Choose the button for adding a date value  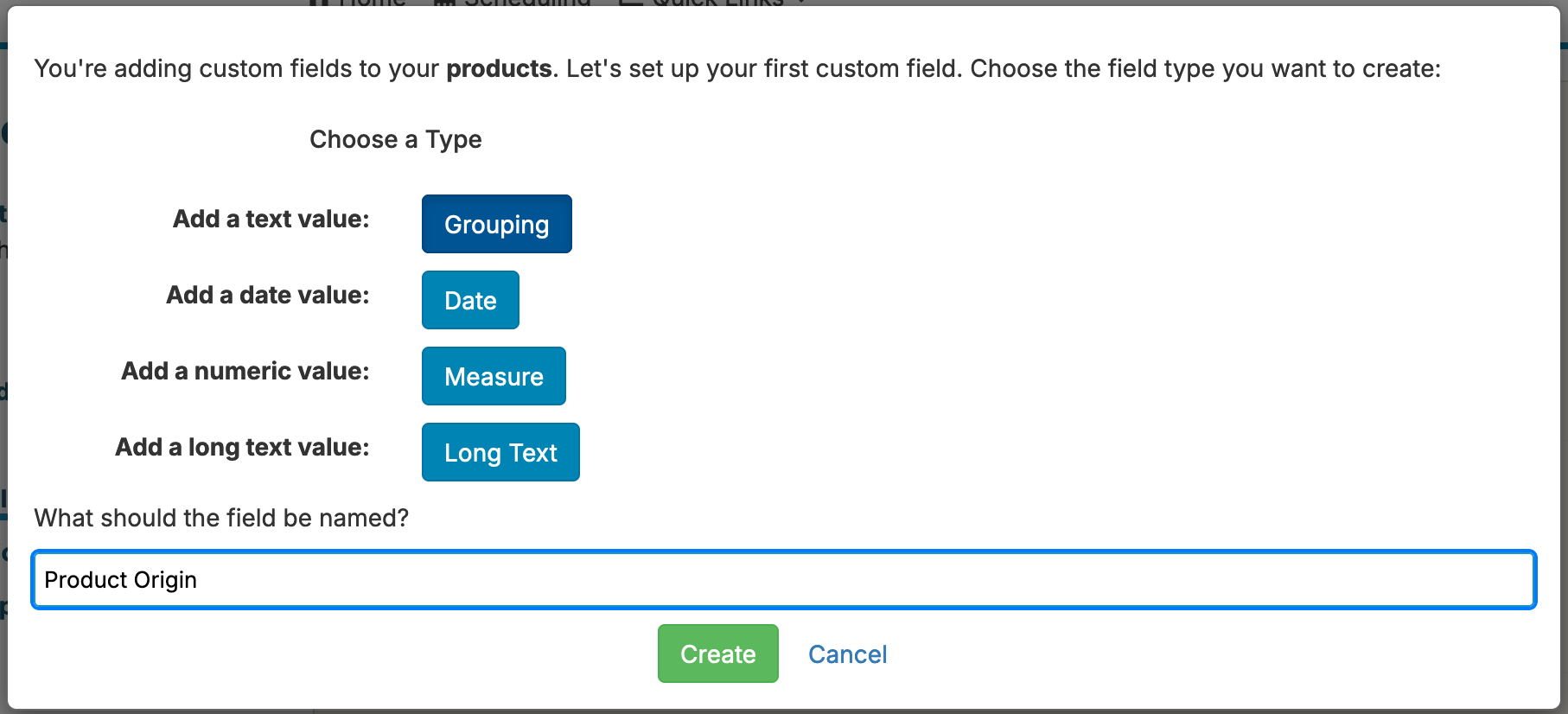(x=470, y=300)
